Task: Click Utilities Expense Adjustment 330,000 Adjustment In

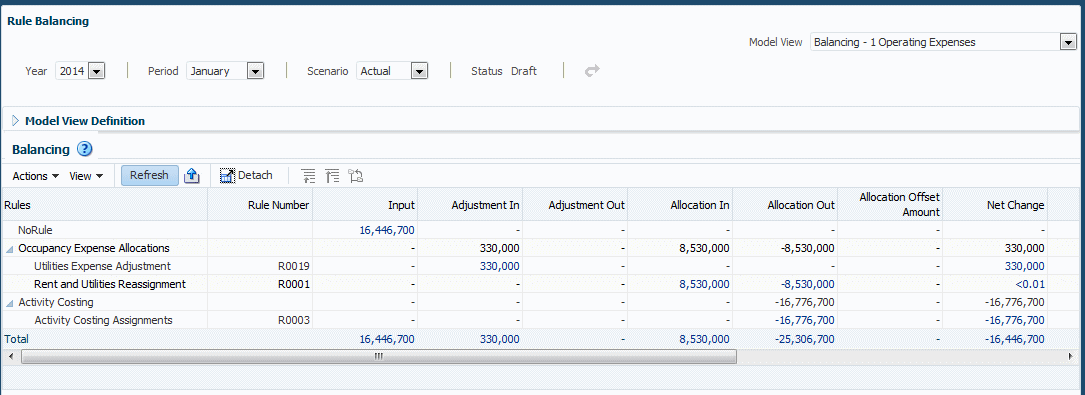Action: pos(500,266)
